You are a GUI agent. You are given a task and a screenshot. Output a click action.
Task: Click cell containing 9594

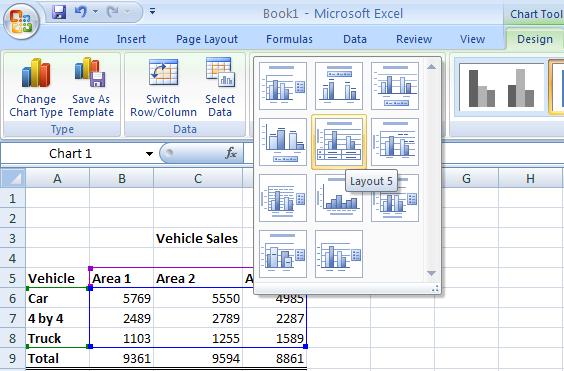pyautogui.click(x=198, y=358)
